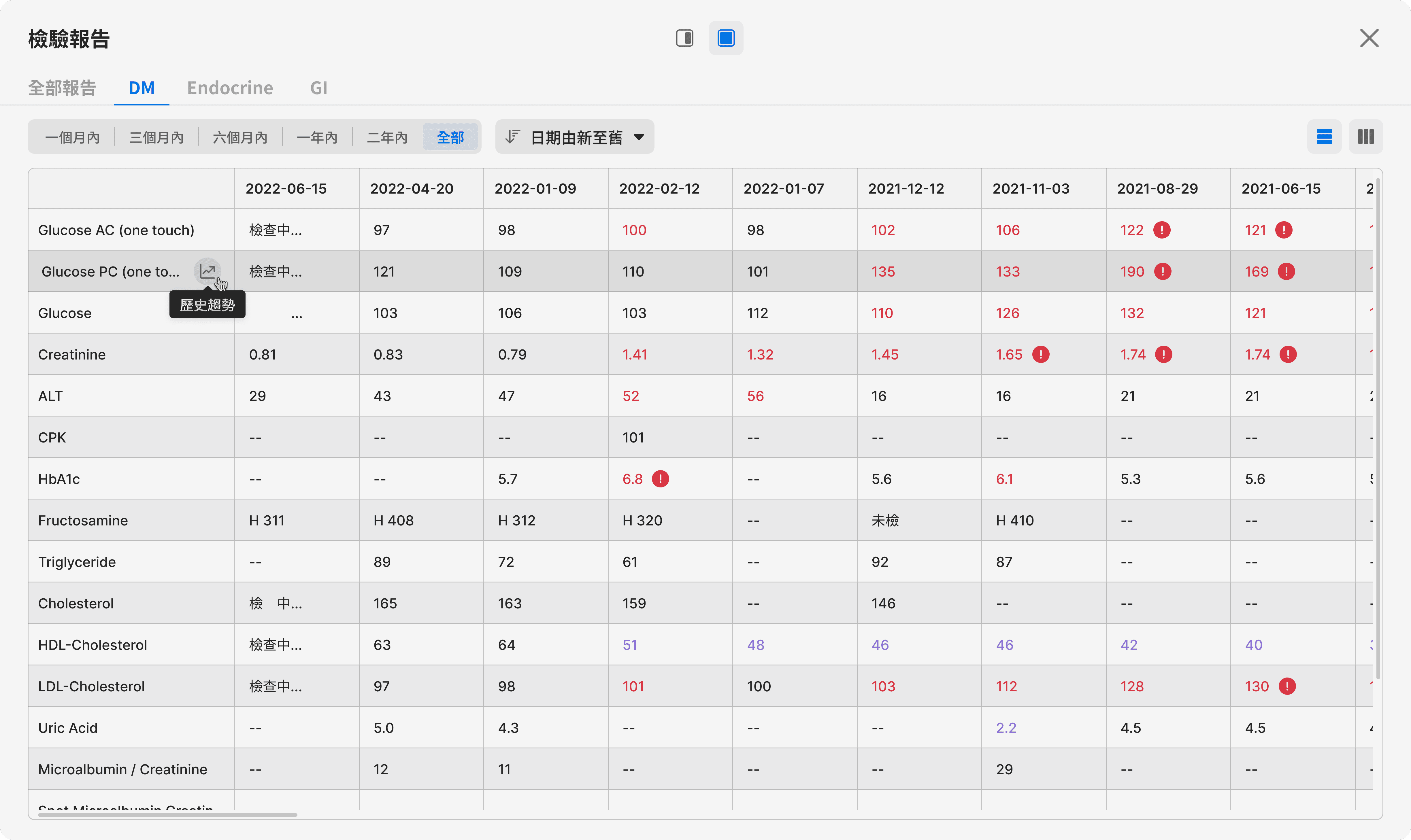Click Triglyceride value 89
This screenshot has height=840, width=1411.
coord(382,562)
